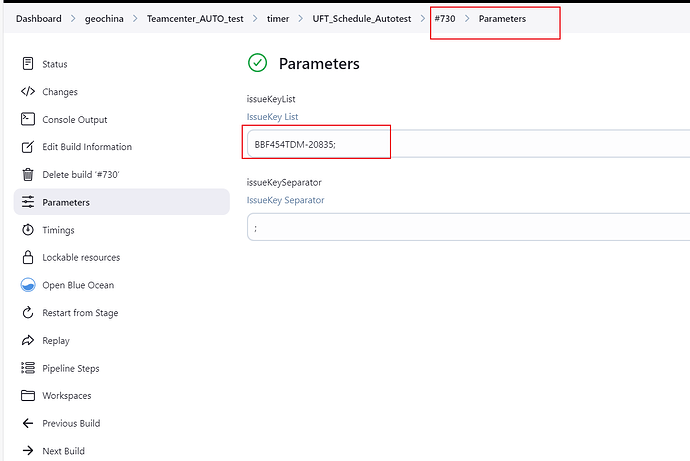Click the Open Blue Ocean icon
Image resolution: width=690 pixels, height=461 pixels.
pyautogui.click(x=28, y=285)
